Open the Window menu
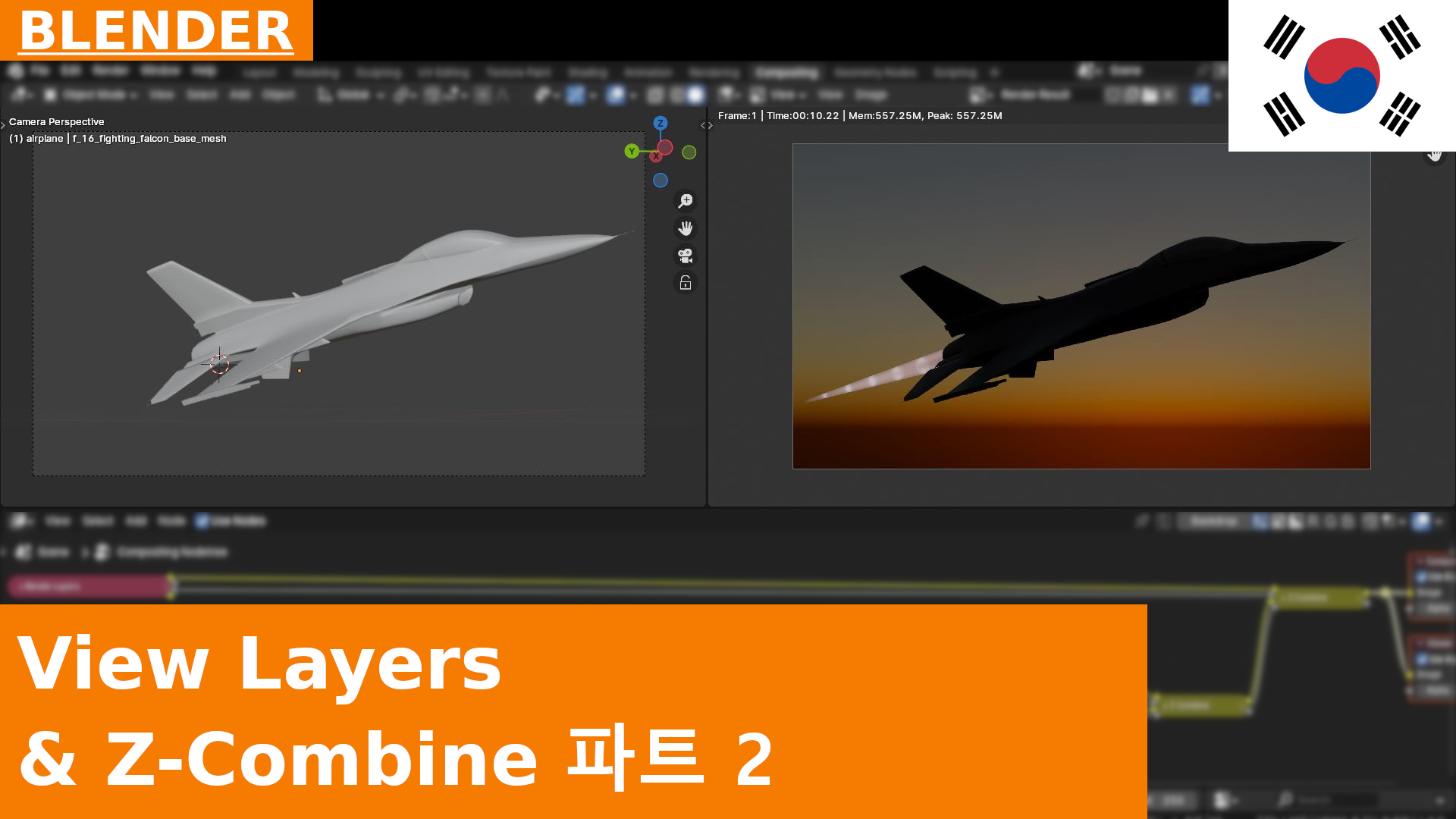Screen dimensions: 1456x819 160,71
